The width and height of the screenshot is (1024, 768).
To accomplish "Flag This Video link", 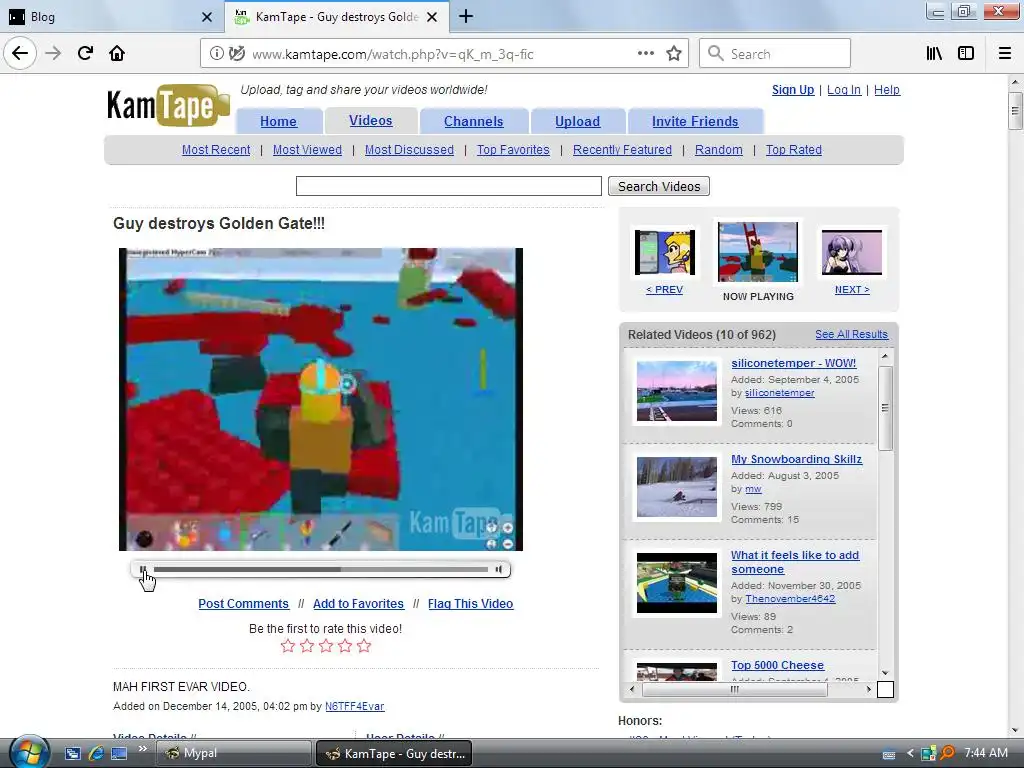I will (470, 603).
